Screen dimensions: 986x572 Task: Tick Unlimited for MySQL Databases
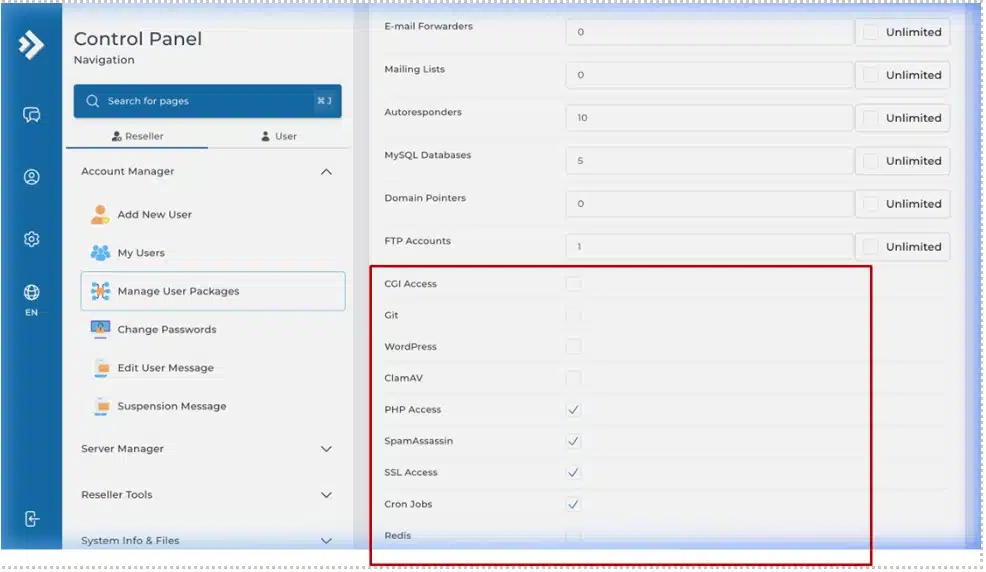click(x=870, y=161)
